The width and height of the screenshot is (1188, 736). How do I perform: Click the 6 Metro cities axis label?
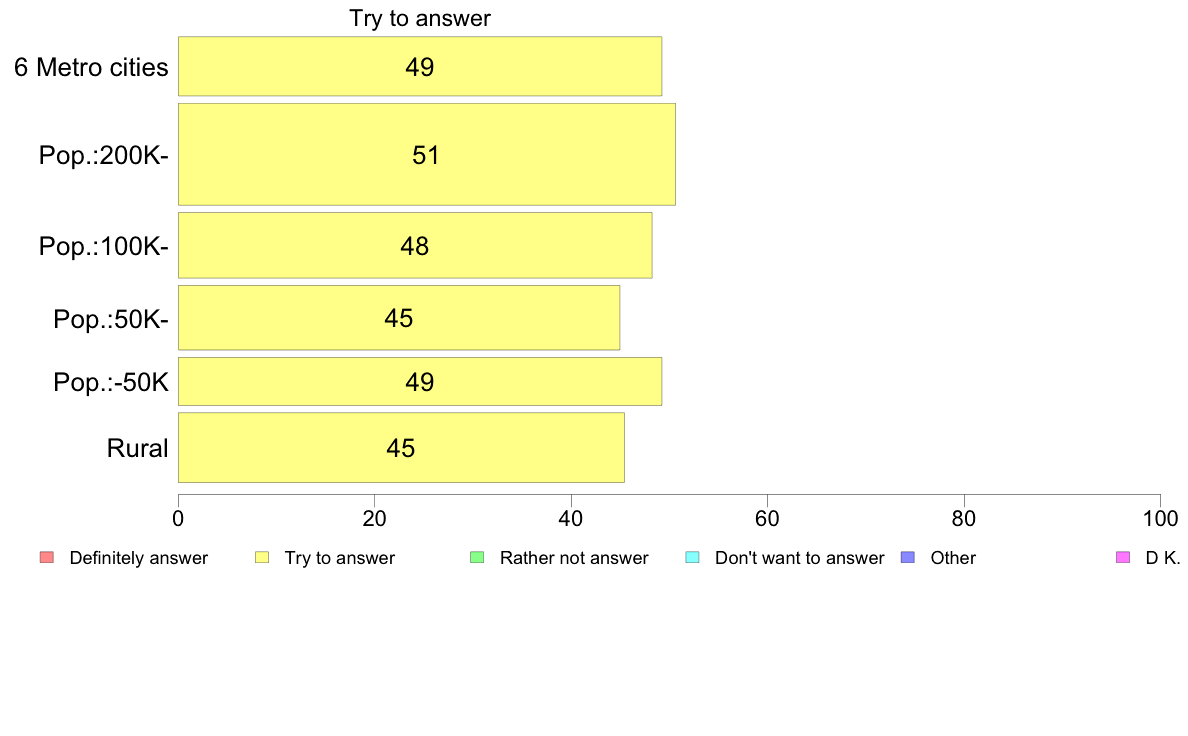tap(91, 67)
